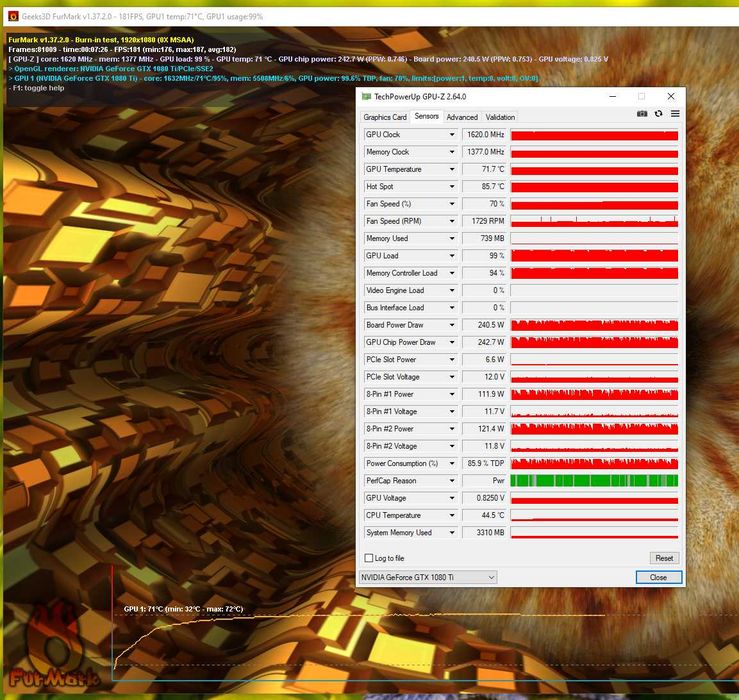The image size is (739, 700).
Task: Expand the System Memory Used dropdown
Action: pyautogui.click(x=452, y=533)
